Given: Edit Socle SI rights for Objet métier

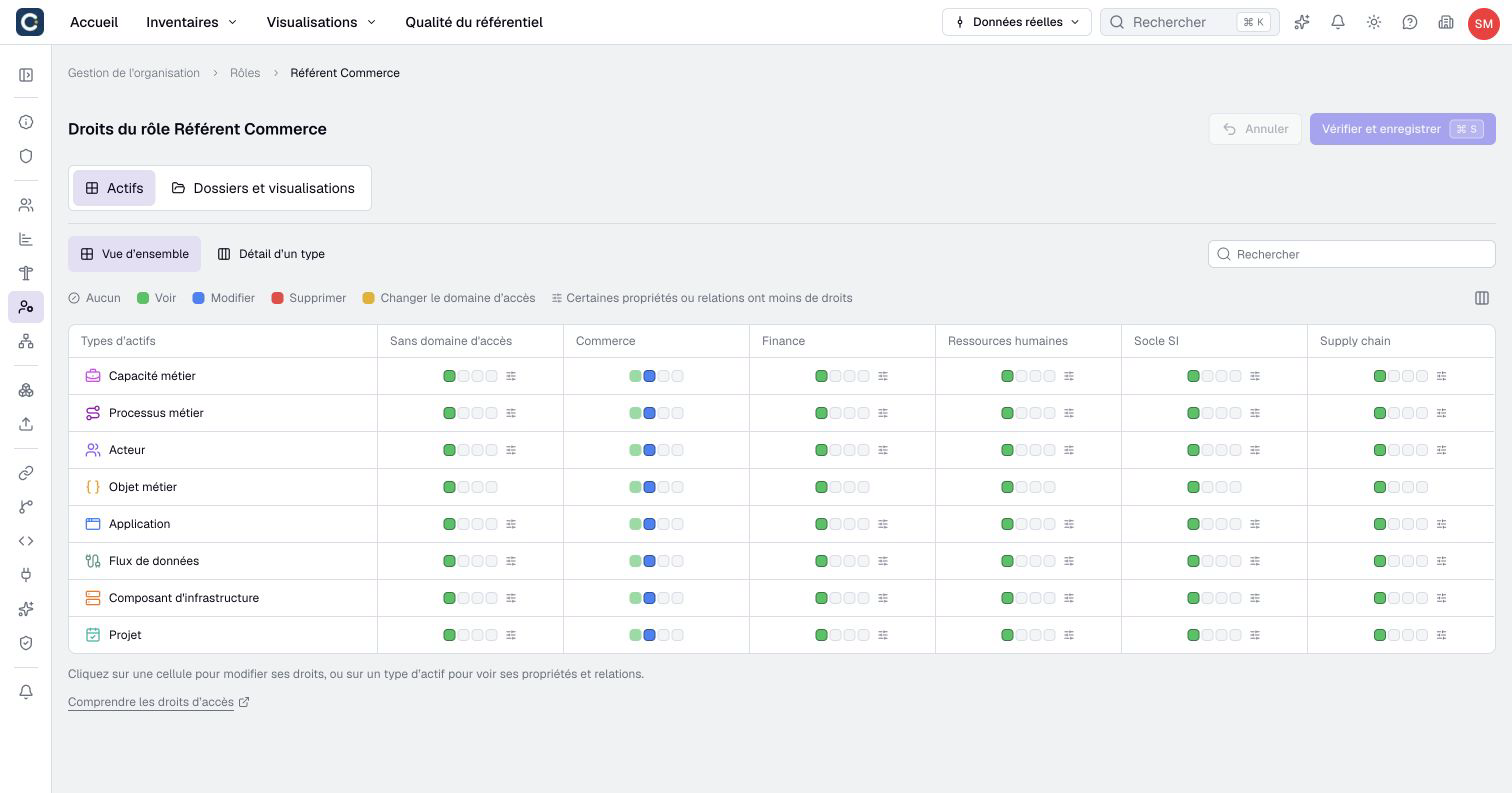Looking at the screenshot, I should [x=1214, y=487].
